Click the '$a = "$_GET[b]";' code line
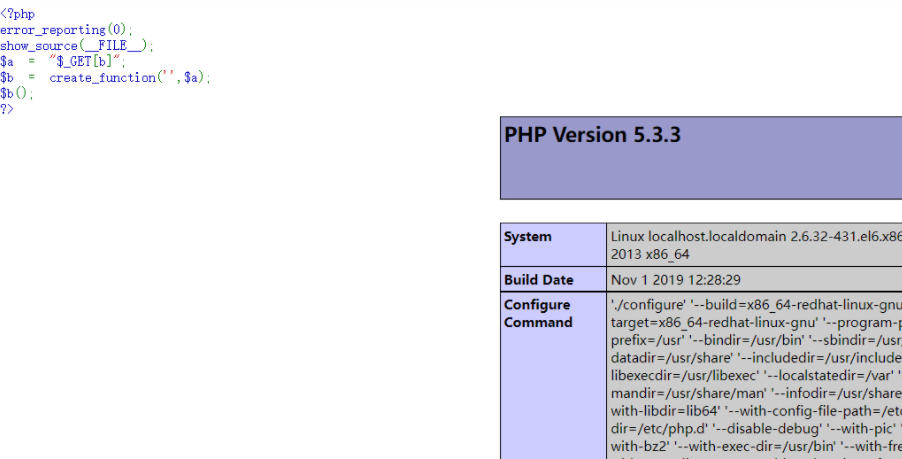This screenshot has height=459, width=902. 63,62
